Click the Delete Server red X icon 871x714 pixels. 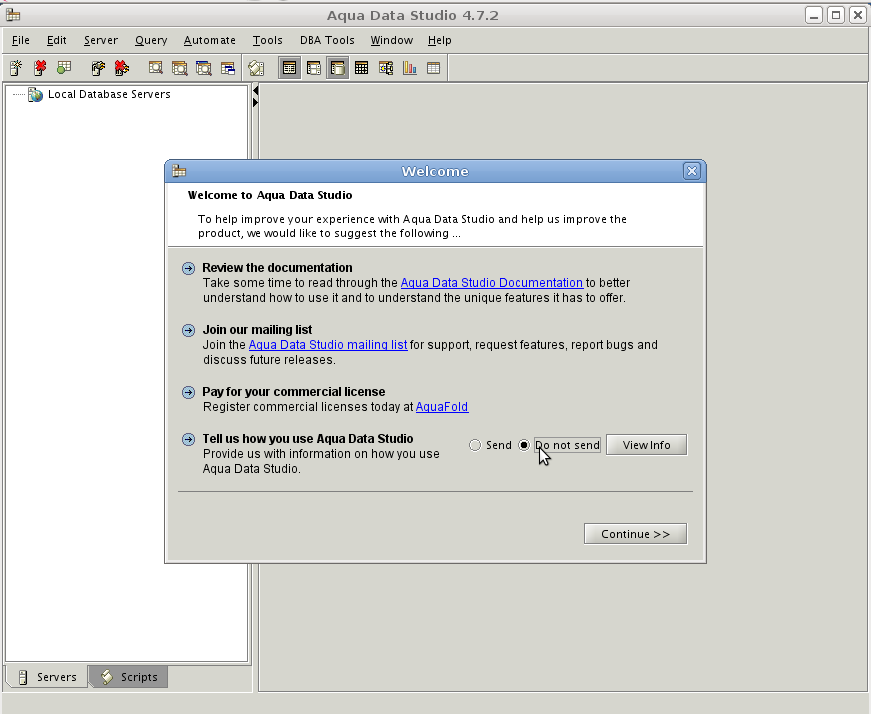coord(40,68)
